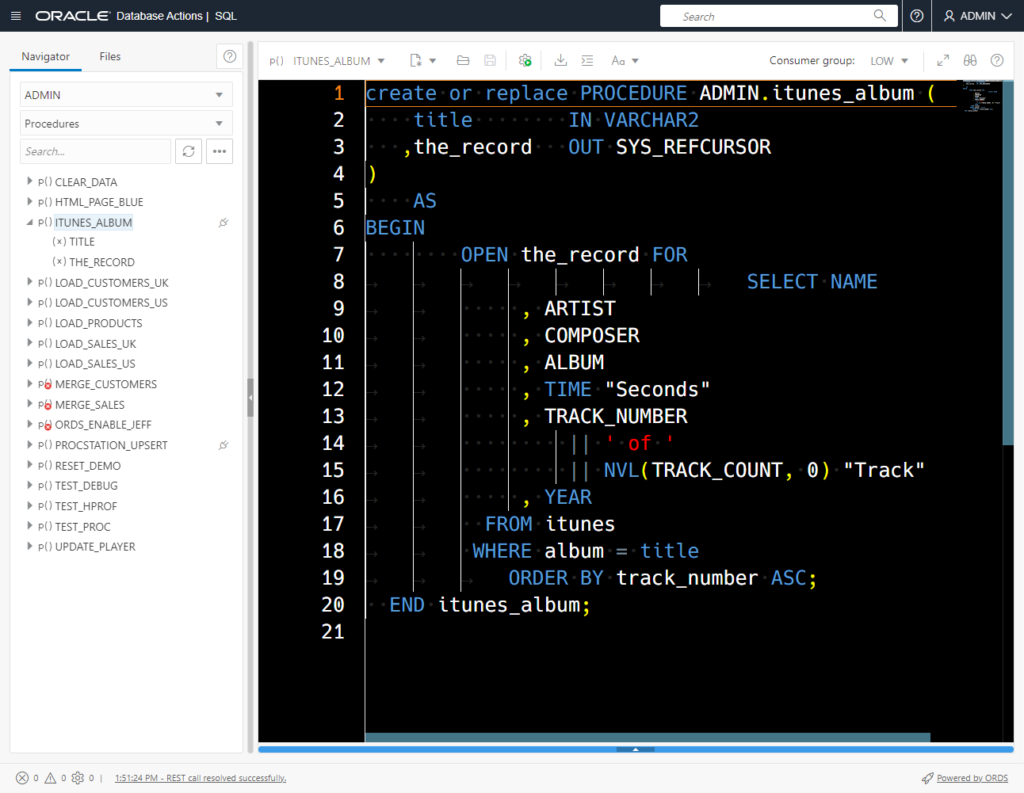Click the ITUNES_ALBUM pin icon
The image size is (1024, 793).
(223, 223)
